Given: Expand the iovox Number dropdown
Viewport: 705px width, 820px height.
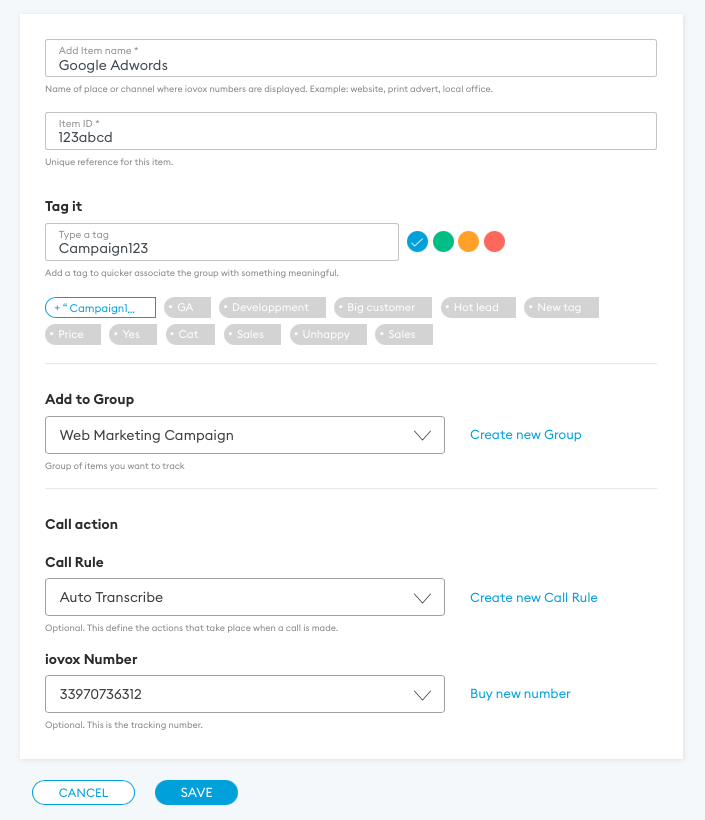Looking at the screenshot, I should [245, 694].
